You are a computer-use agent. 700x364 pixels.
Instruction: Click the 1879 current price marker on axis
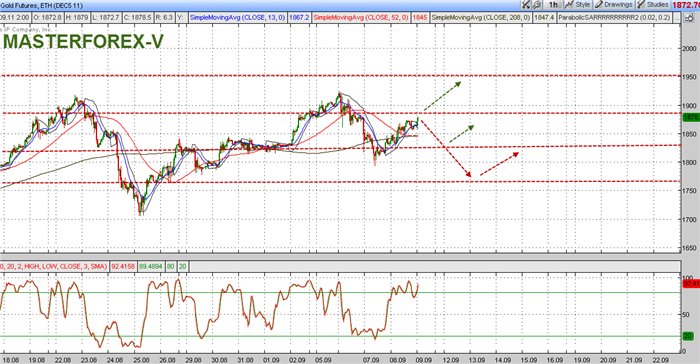click(x=691, y=117)
